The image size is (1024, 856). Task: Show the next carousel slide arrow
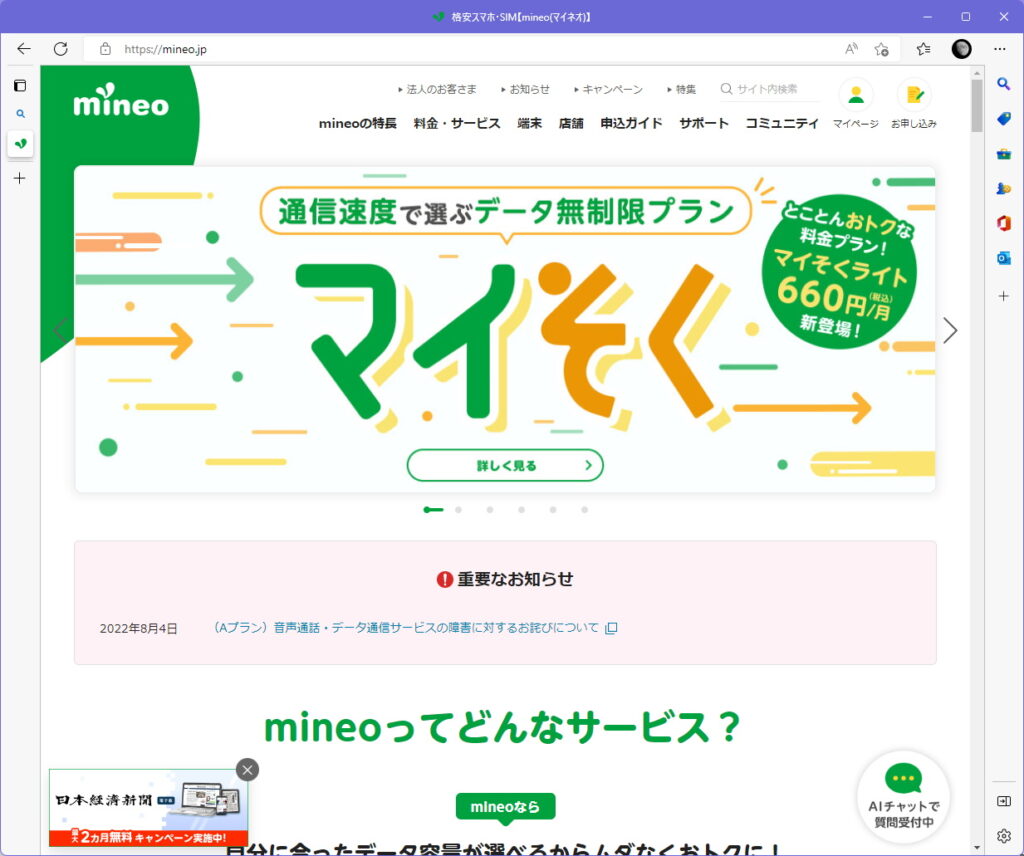tap(950, 330)
